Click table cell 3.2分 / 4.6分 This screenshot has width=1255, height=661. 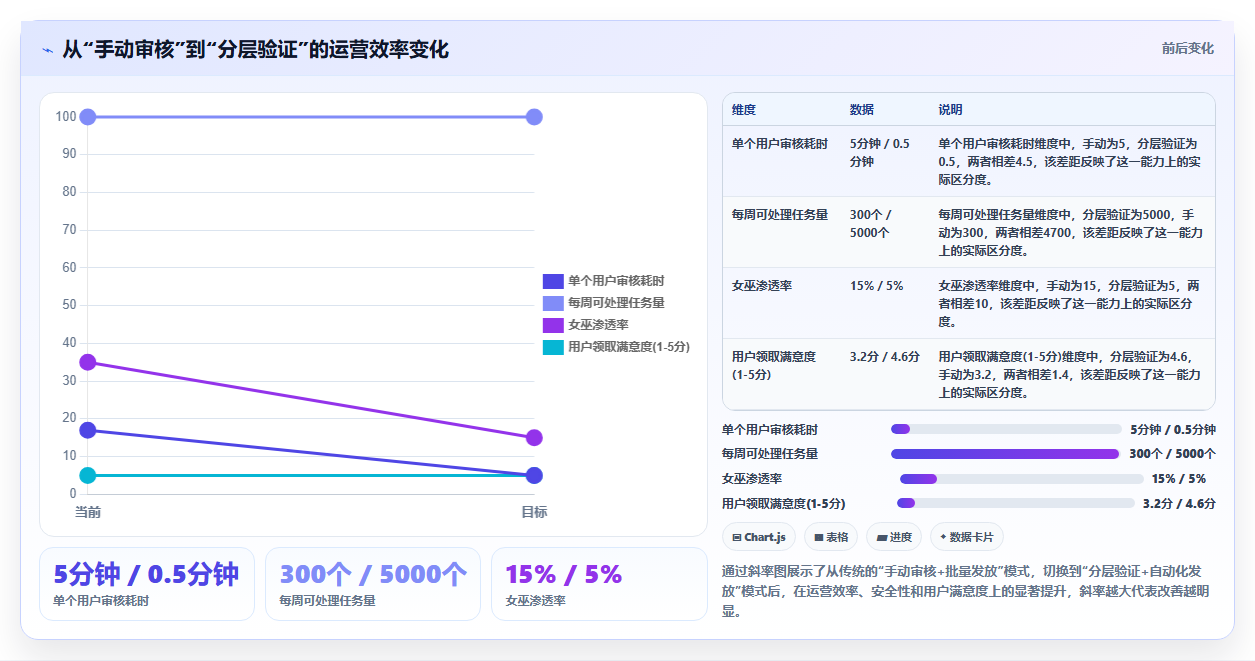(885, 356)
